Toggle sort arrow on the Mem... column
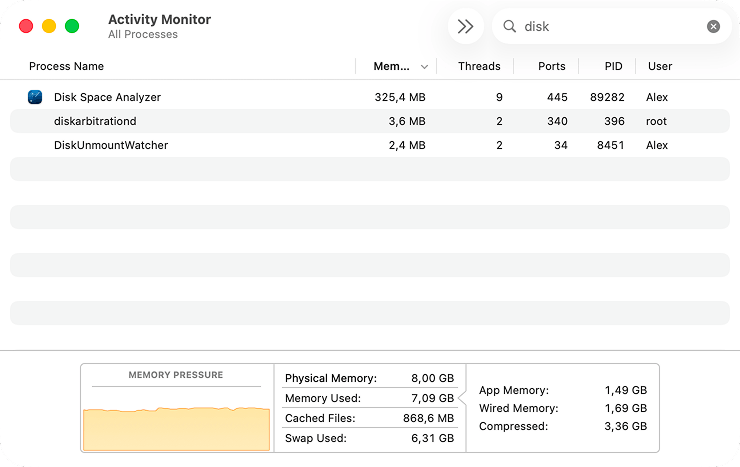Viewport: 740px width, 467px height. point(424,67)
